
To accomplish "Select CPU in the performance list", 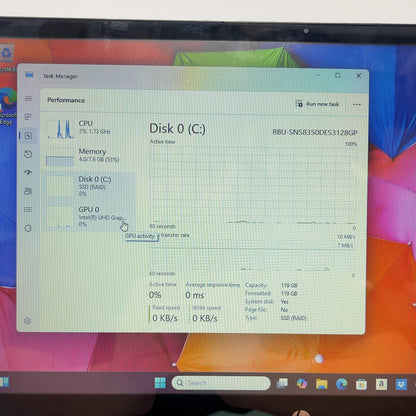I will pos(90,129).
